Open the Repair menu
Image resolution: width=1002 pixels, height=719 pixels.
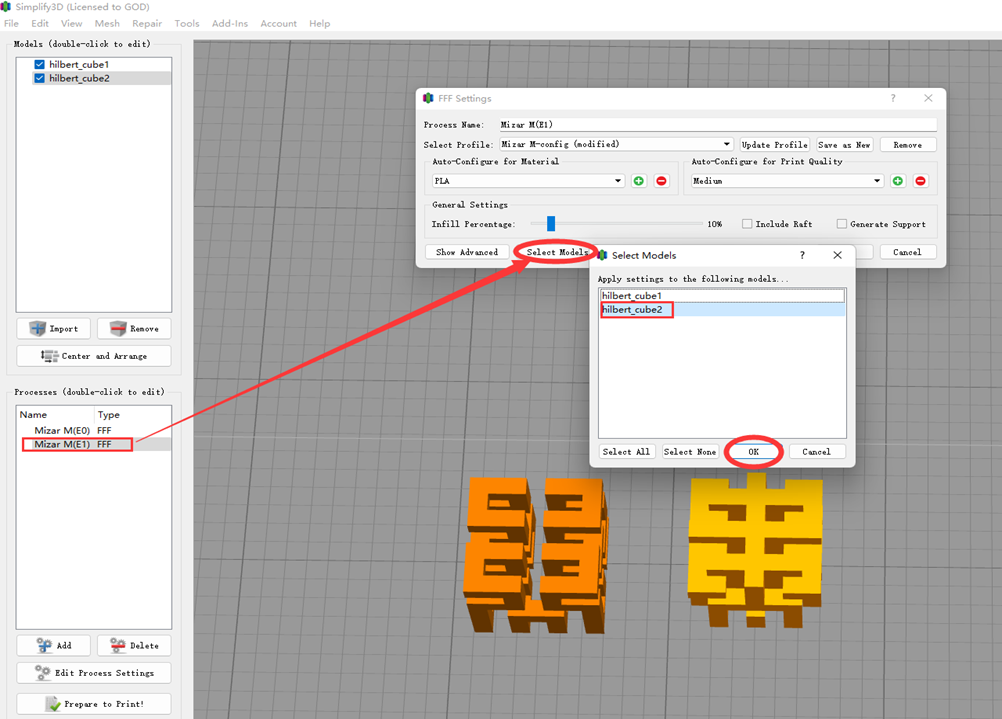point(147,24)
